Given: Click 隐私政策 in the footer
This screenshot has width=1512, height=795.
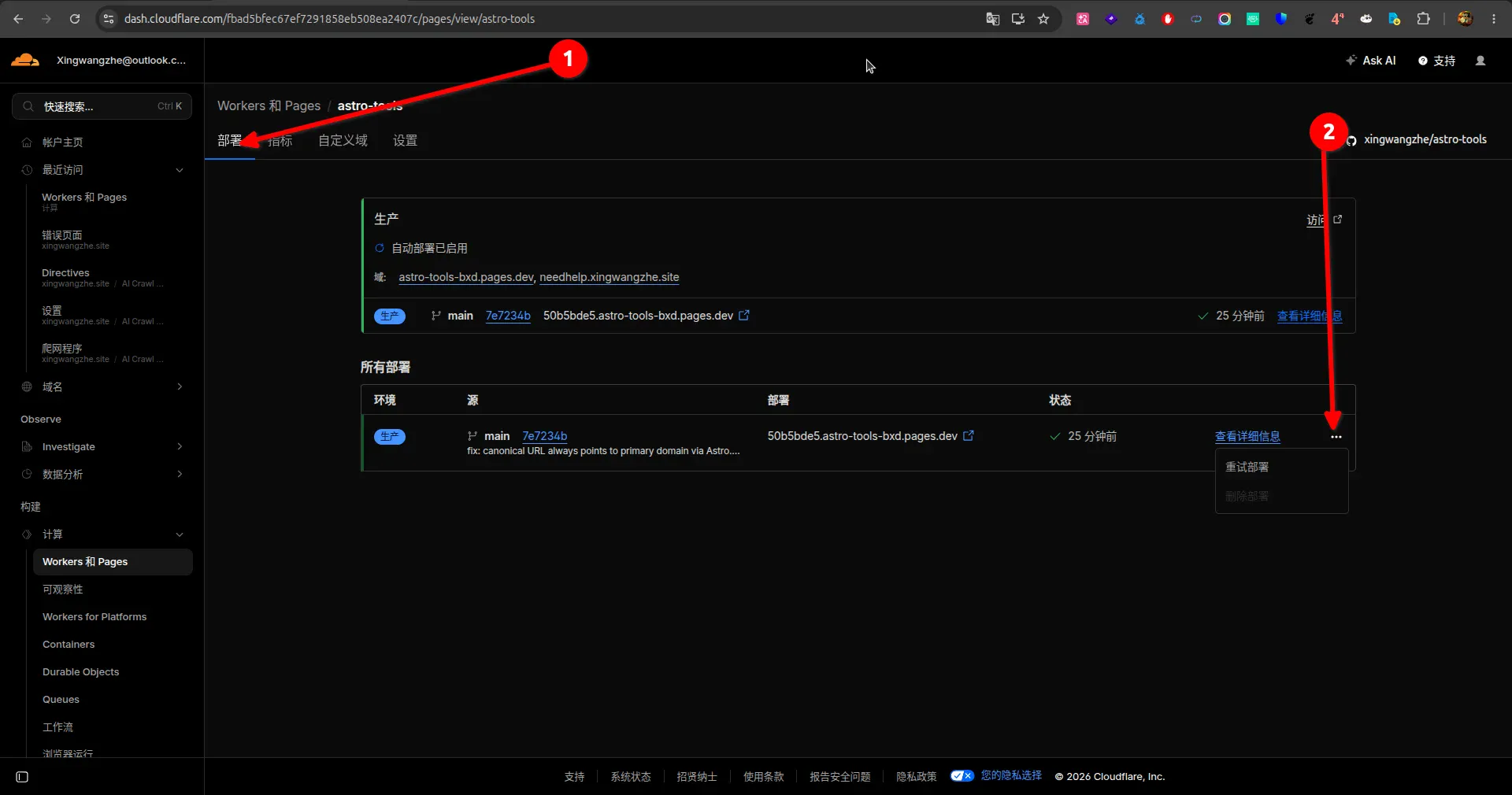Looking at the screenshot, I should click(x=917, y=777).
